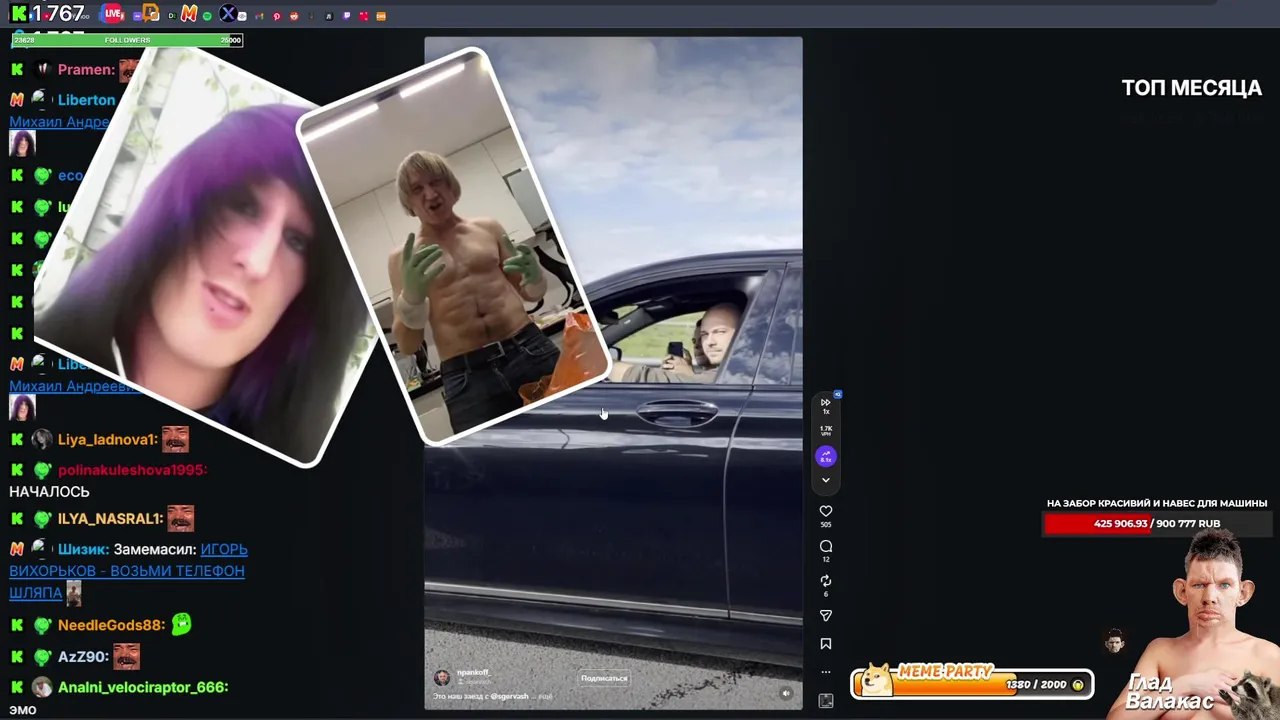Open the Spotify bookmark icon
The width and height of the screenshot is (1280, 720).
tap(207, 16)
